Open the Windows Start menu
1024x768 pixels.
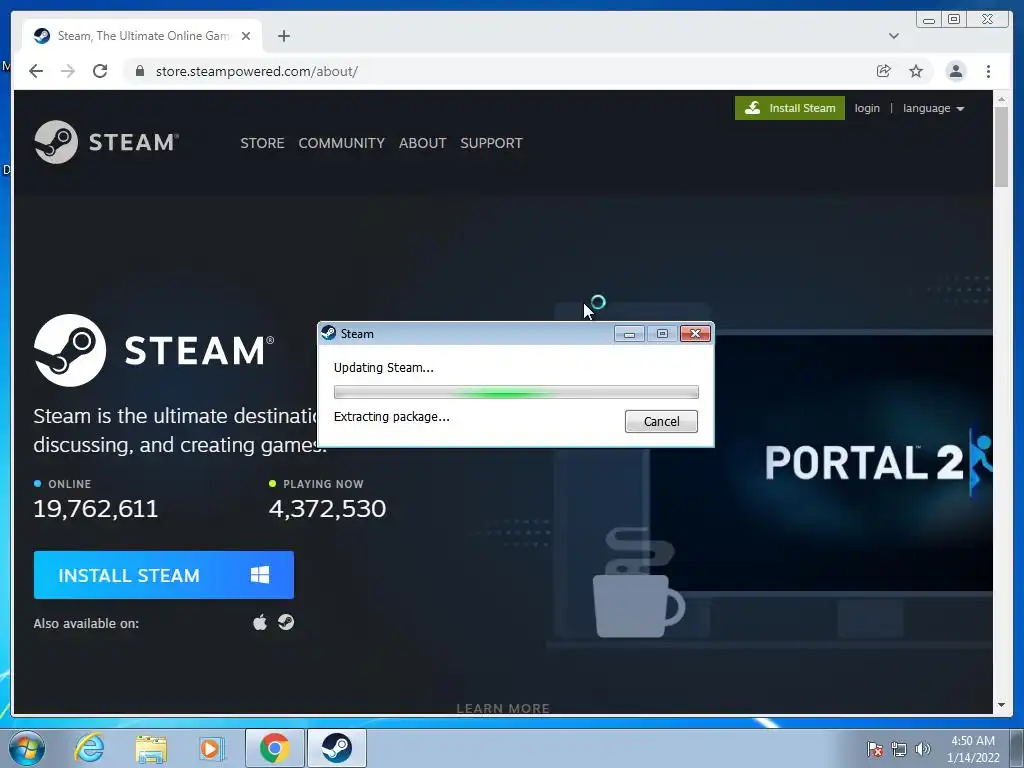pyautogui.click(x=26, y=748)
